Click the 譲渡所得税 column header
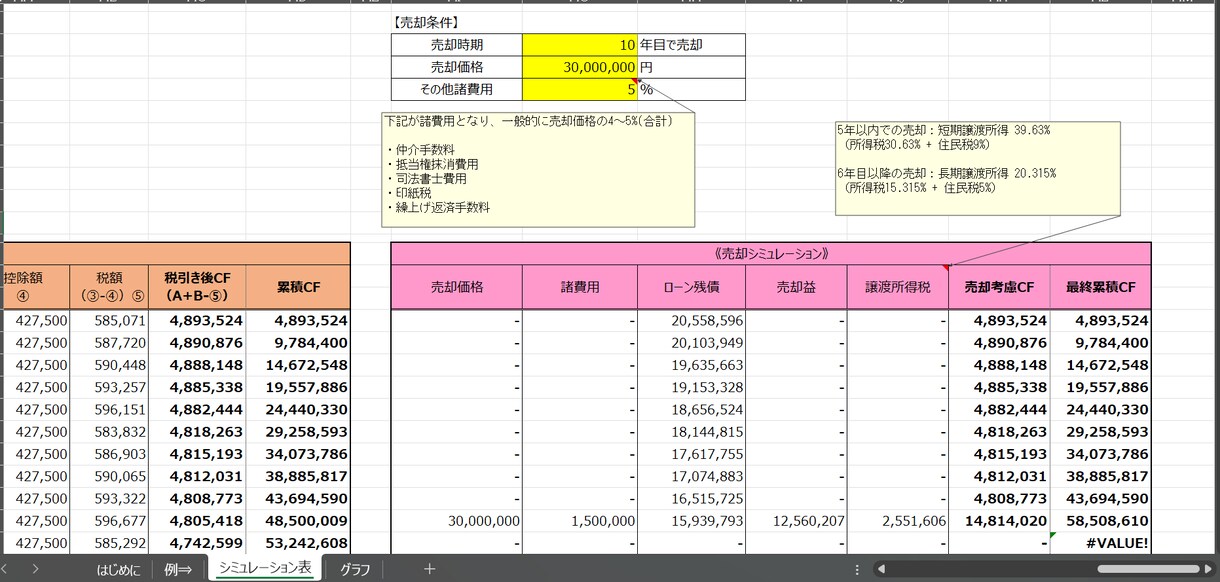 pos(897,287)
